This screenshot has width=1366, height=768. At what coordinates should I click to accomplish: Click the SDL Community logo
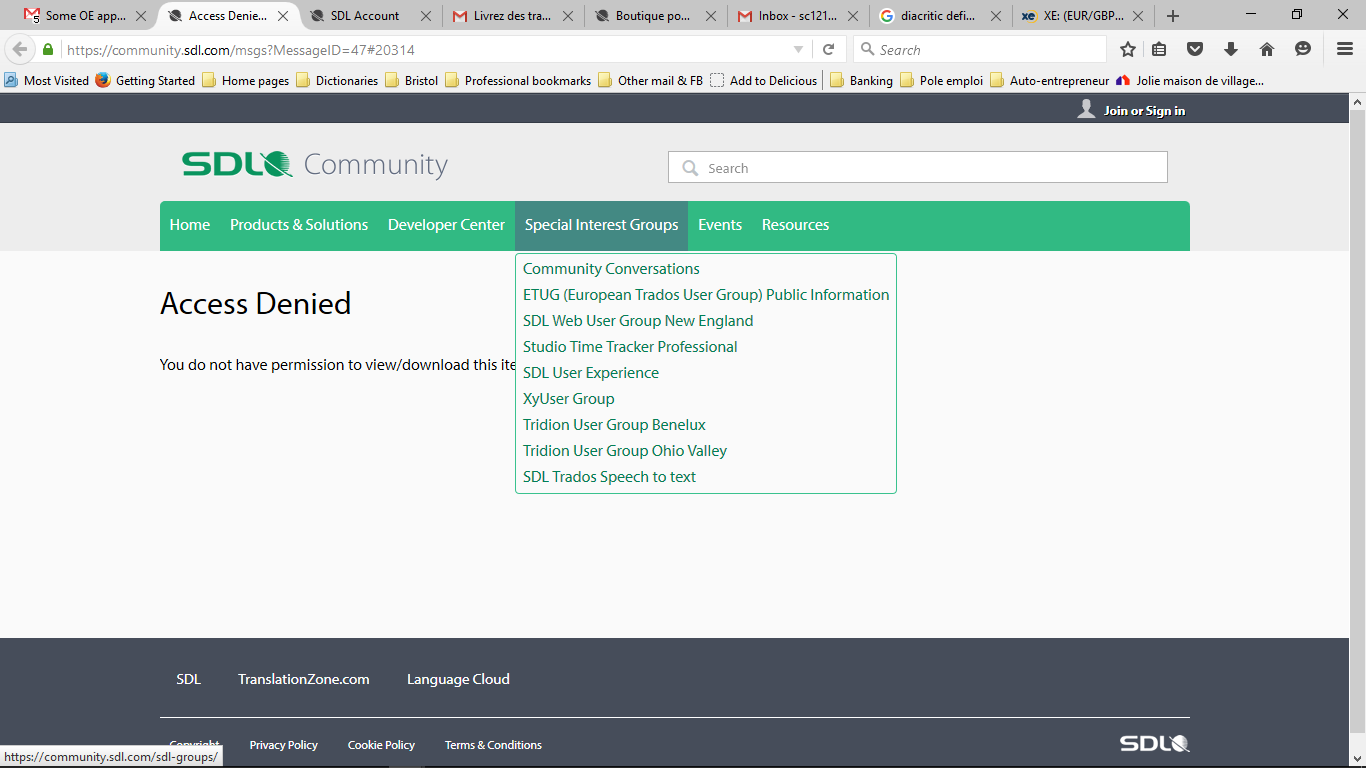tap(315, 165)
